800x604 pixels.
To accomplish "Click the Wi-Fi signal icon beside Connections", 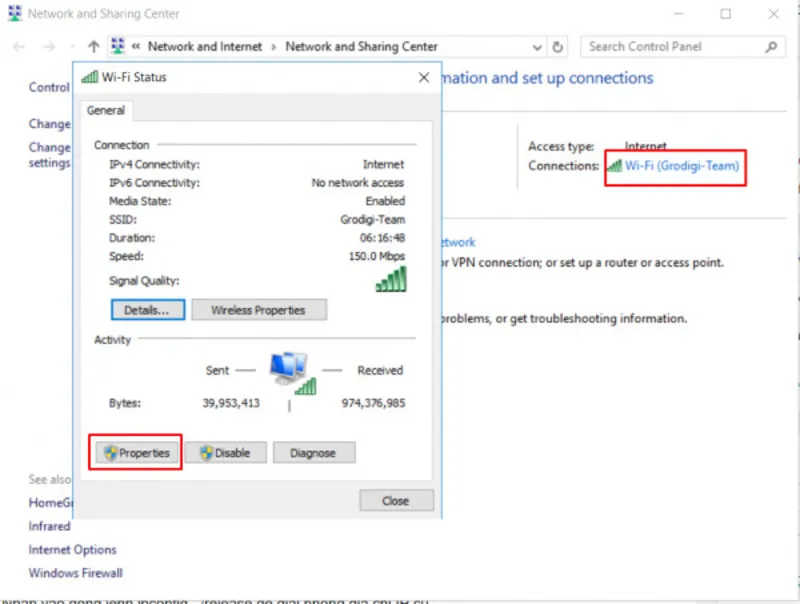I will pyautogui.click(x=615, y=165).
